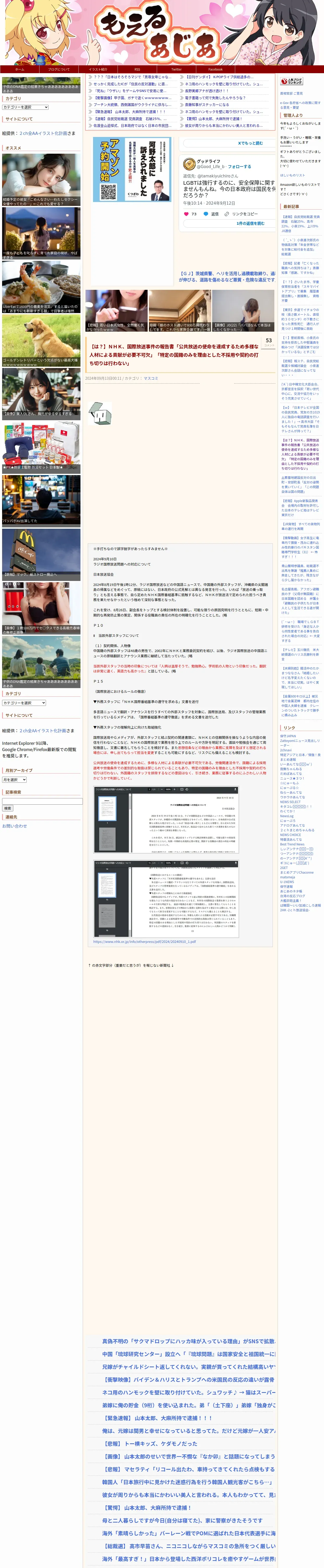Open the NHK 国際放送事件 article title

click(175, 354)
